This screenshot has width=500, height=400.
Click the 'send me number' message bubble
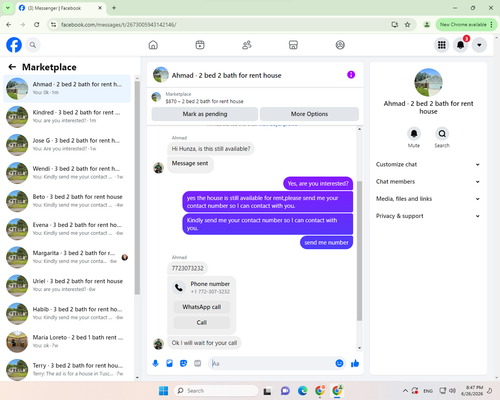point(326,243)
